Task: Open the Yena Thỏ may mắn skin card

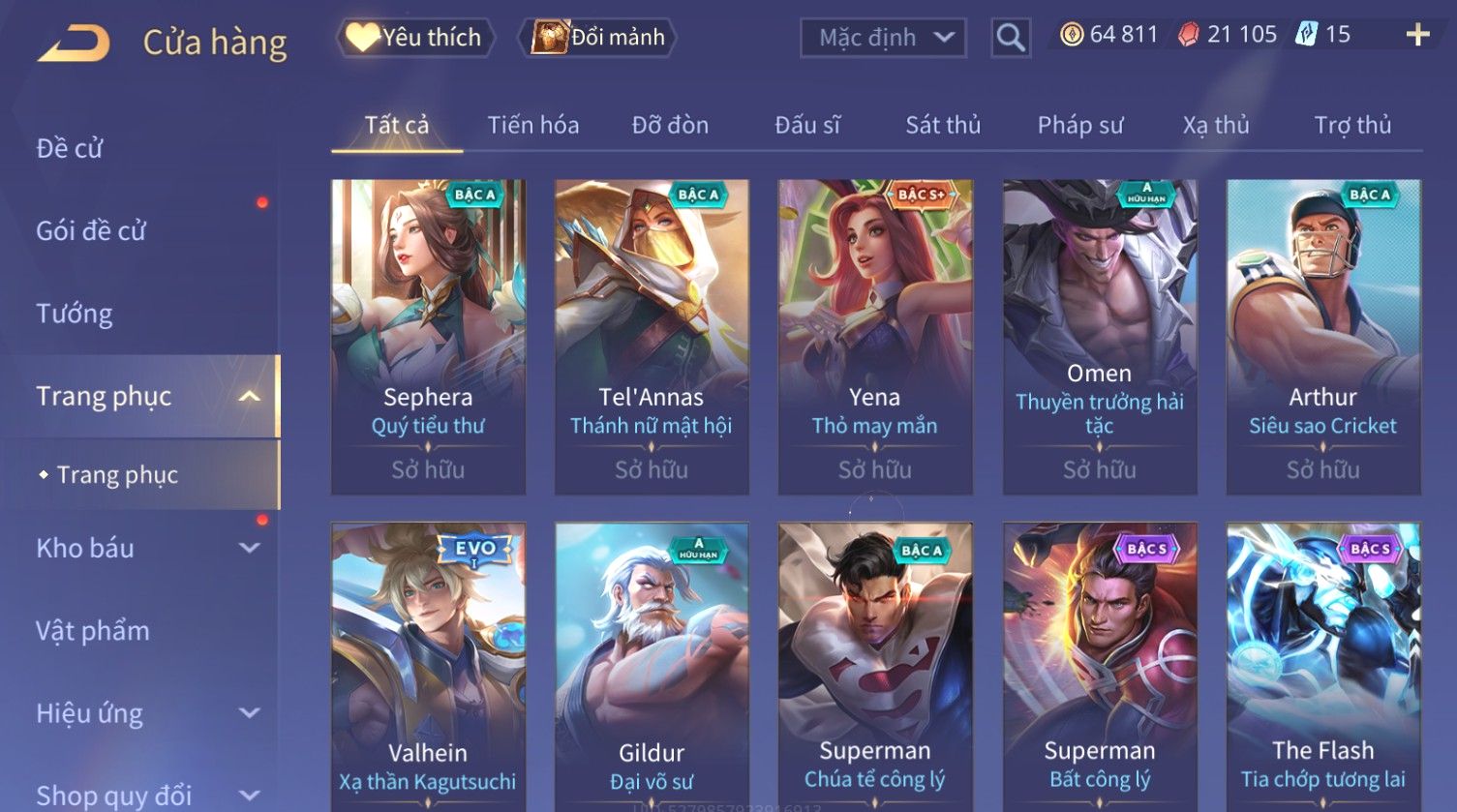Action: tap(875, 337)
